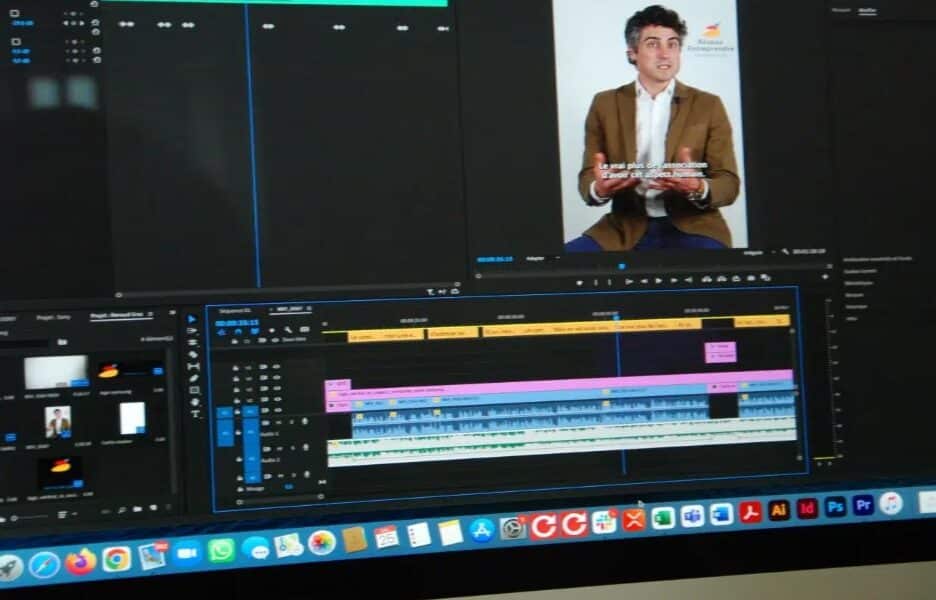
Task: Open the Modifier tab in right panel
Action: click(867, 11)
